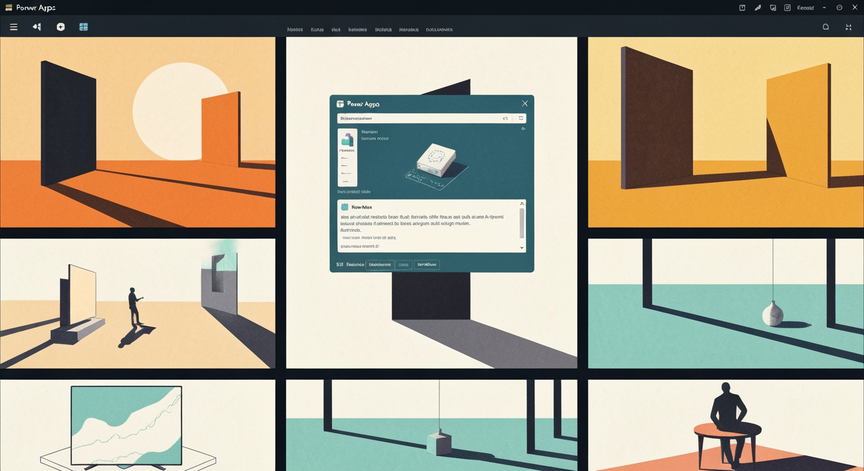
Task: Click the square camera icon in the title bar
Action: pos(787,8)
